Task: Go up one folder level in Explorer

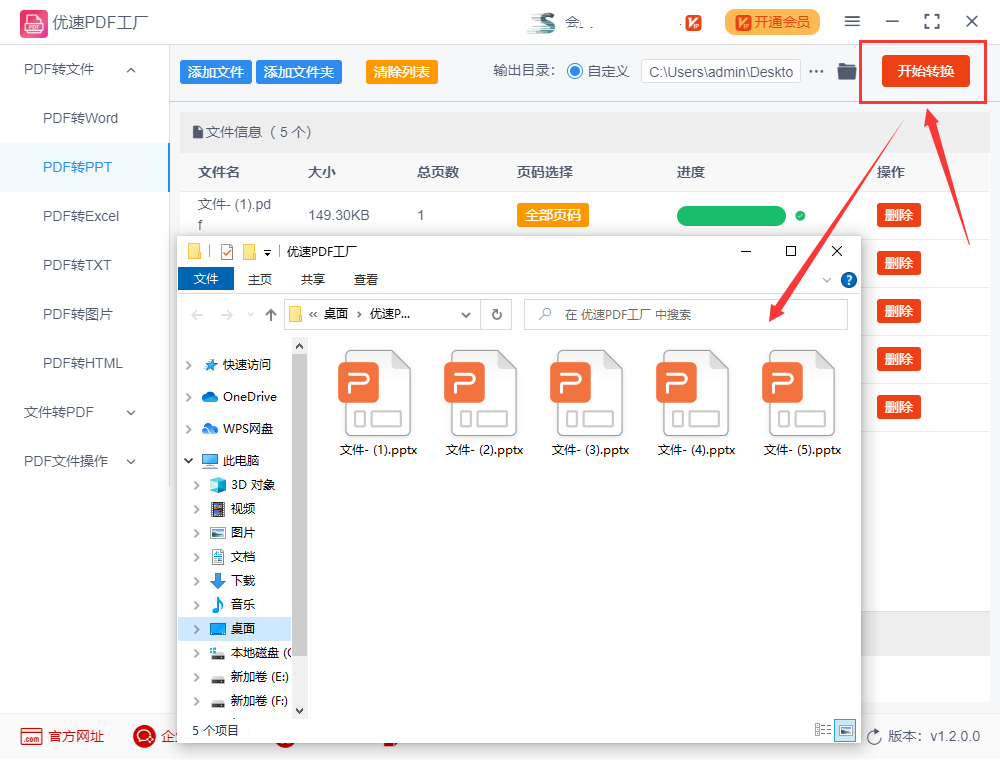Action: [x=270, y=315]
